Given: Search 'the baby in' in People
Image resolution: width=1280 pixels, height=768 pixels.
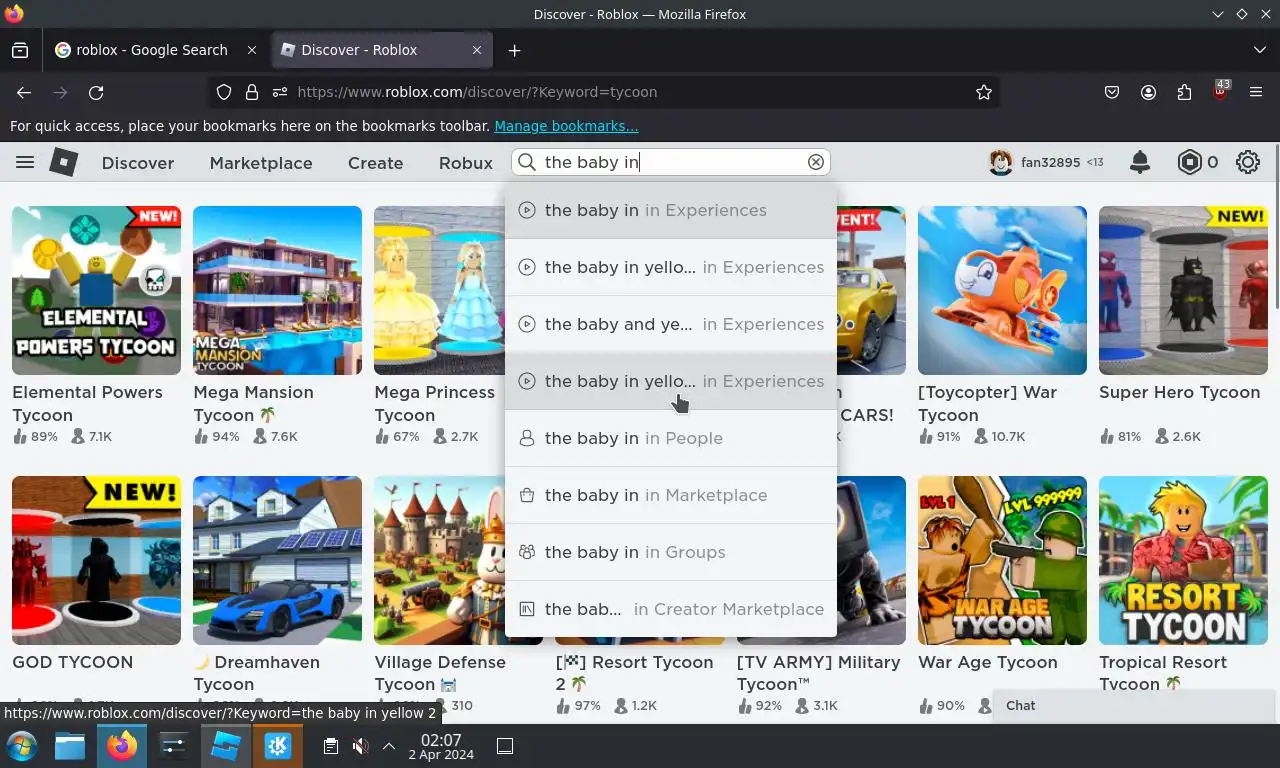Looking at the screenshot, I should tap(671, 438).
